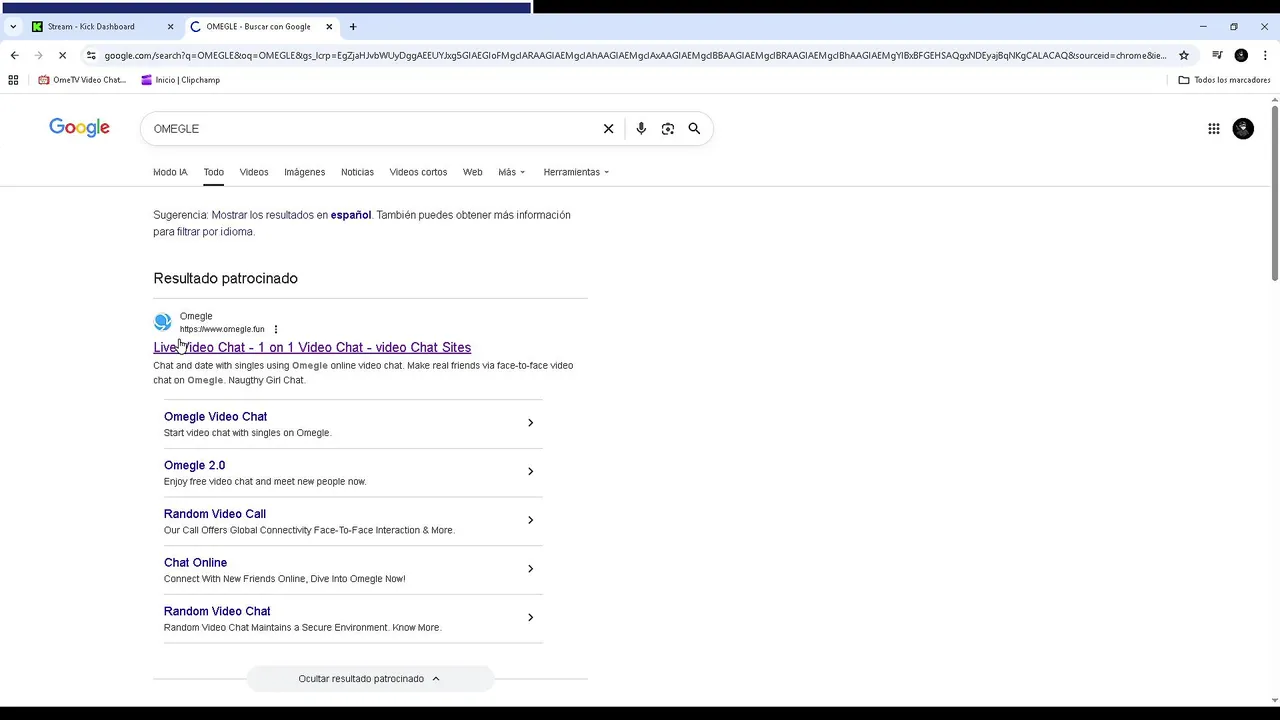Select the Modo IA search tab

[x=170, y=172]
